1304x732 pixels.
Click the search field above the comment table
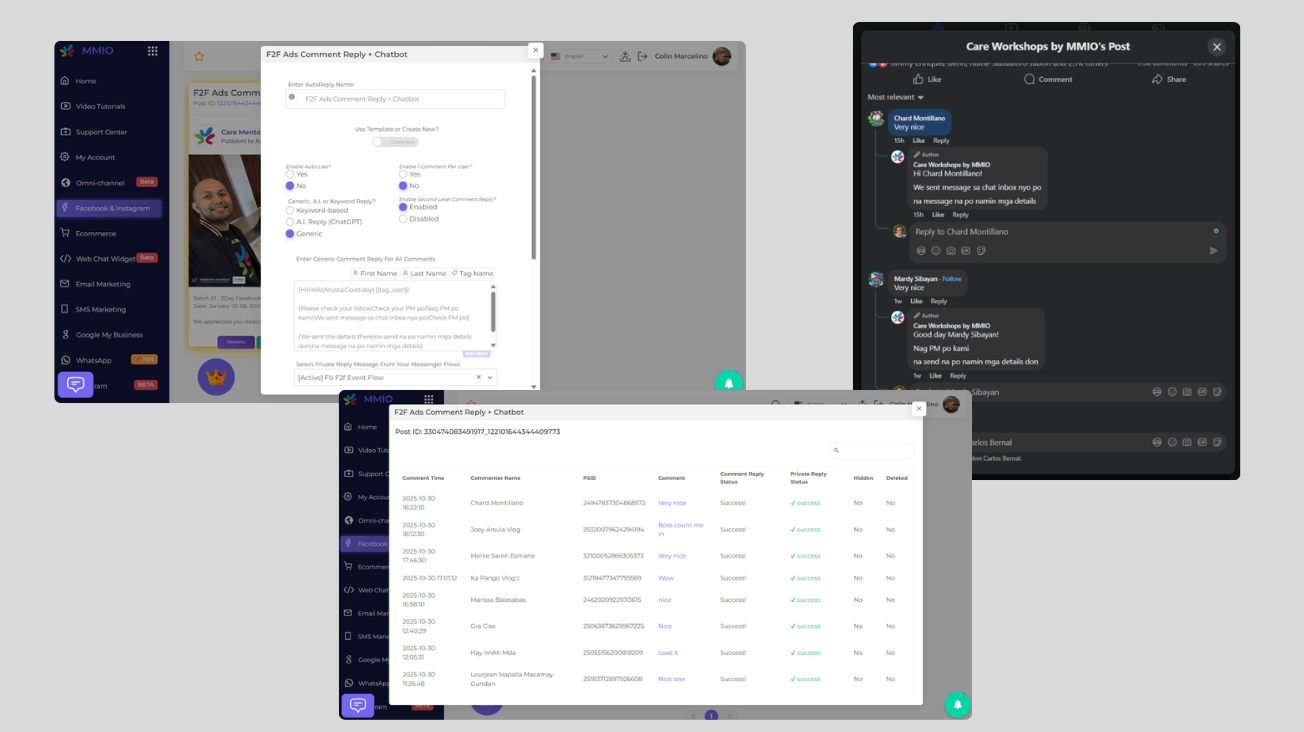click(x=872, y=451)
